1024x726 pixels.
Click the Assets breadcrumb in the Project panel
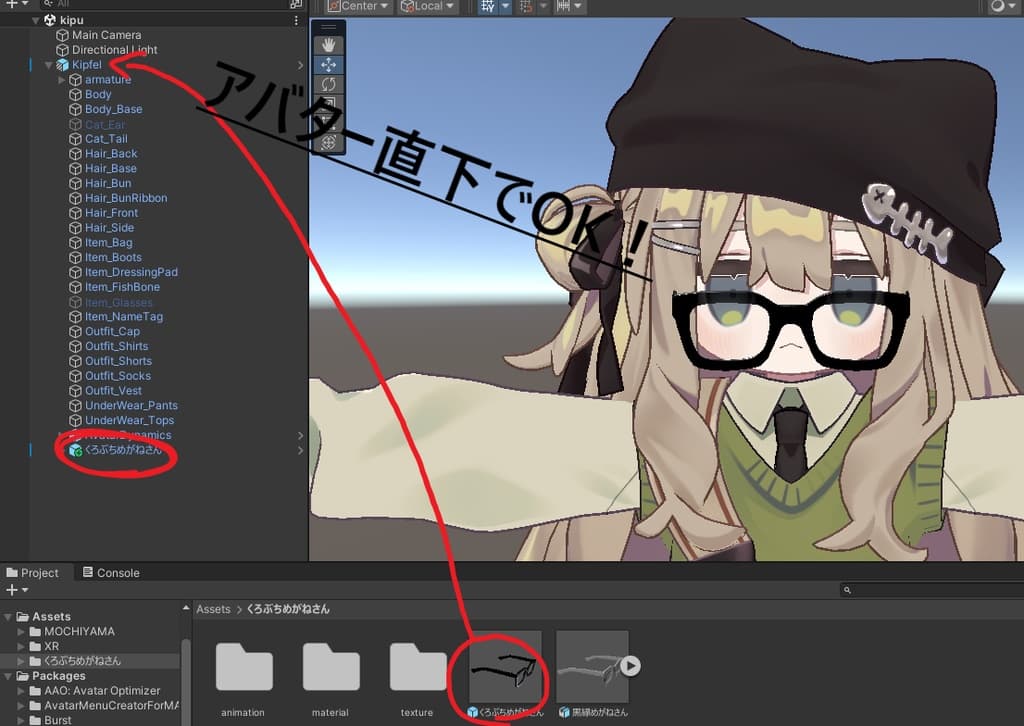(213, 608)
